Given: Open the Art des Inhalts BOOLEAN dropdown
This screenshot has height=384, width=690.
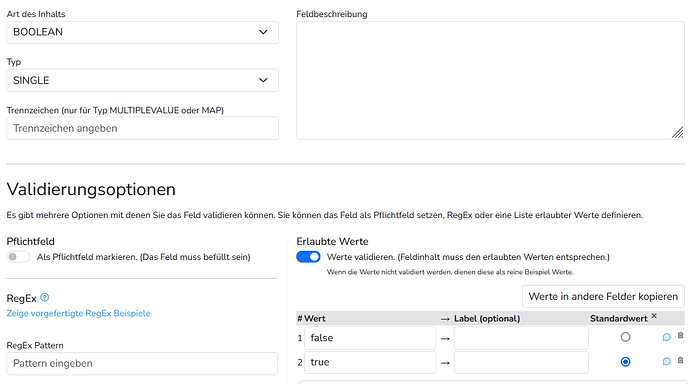Looking at the screenshot, I should tap(142, 32).
